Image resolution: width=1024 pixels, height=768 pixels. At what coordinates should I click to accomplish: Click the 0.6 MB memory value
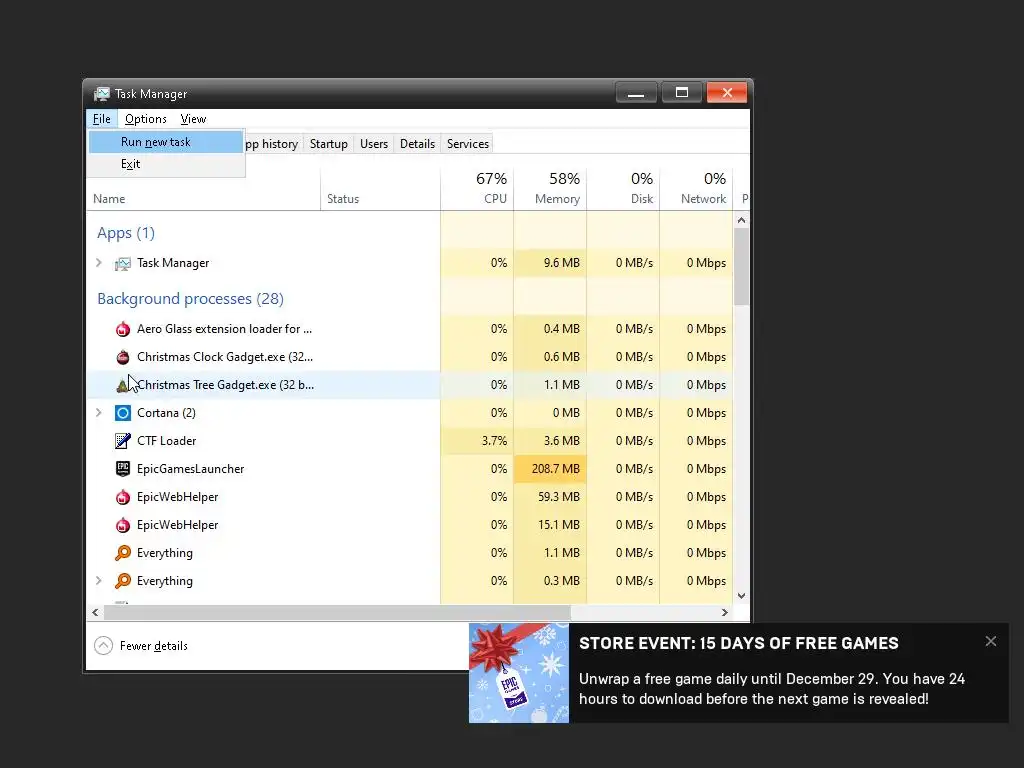pyautogui.click(x=562, y=357)
